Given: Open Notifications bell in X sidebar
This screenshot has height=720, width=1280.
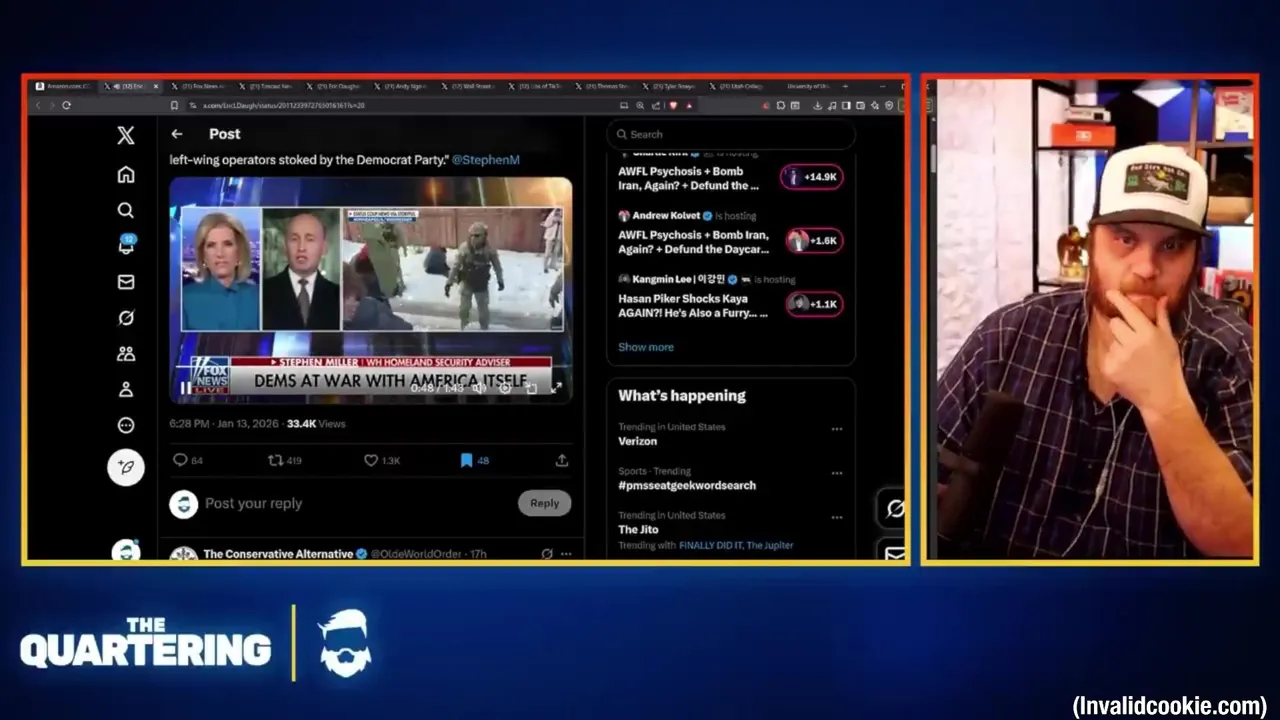Looking at the screenshot, I should click(126, 245).
